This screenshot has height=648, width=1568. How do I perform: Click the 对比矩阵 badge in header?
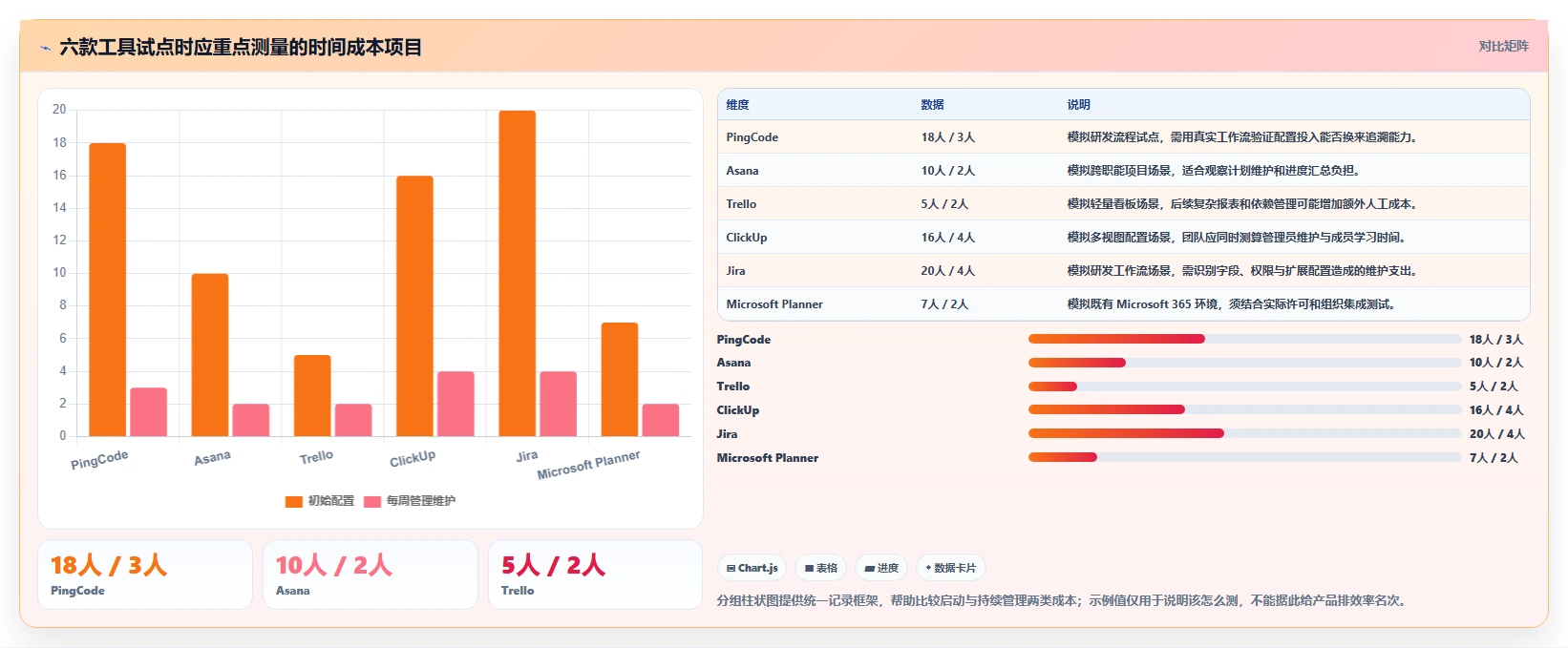pyautogui.click(x=1503, y=46)
